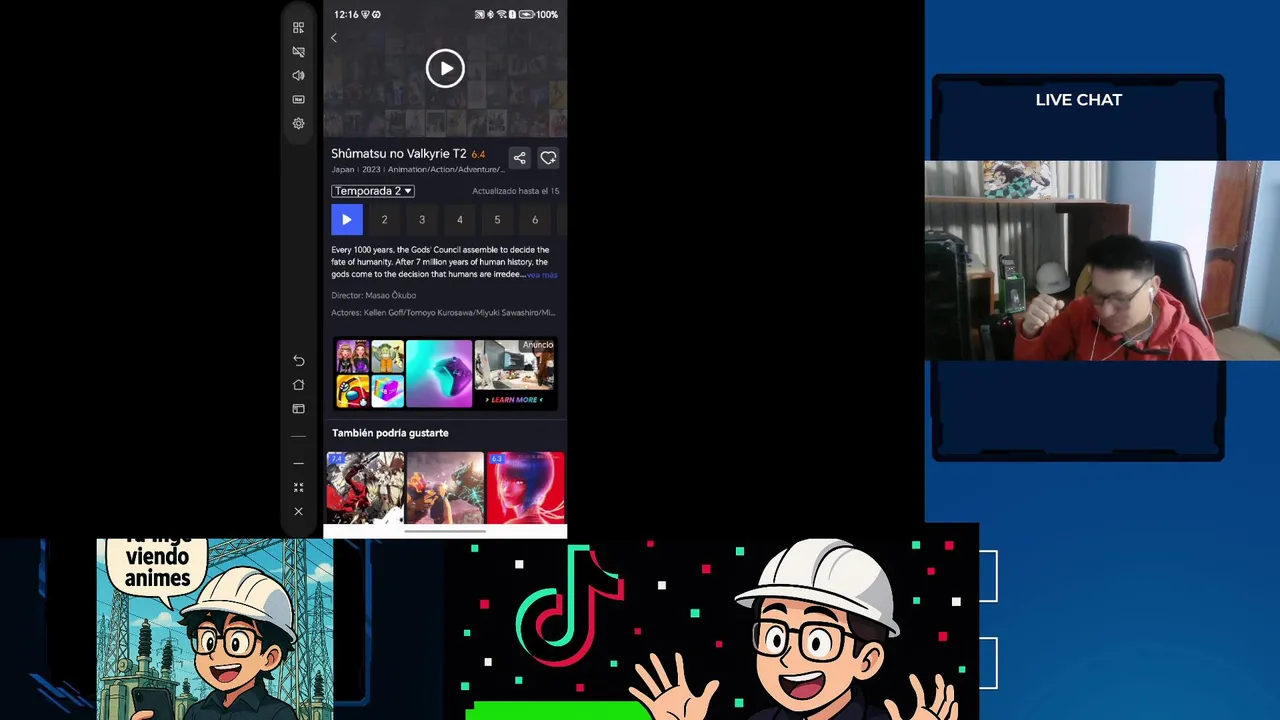This screenshot has width=1280, height=720.
Task: Select episode 3
Action: pyautogui.click(x=422, y=220)
